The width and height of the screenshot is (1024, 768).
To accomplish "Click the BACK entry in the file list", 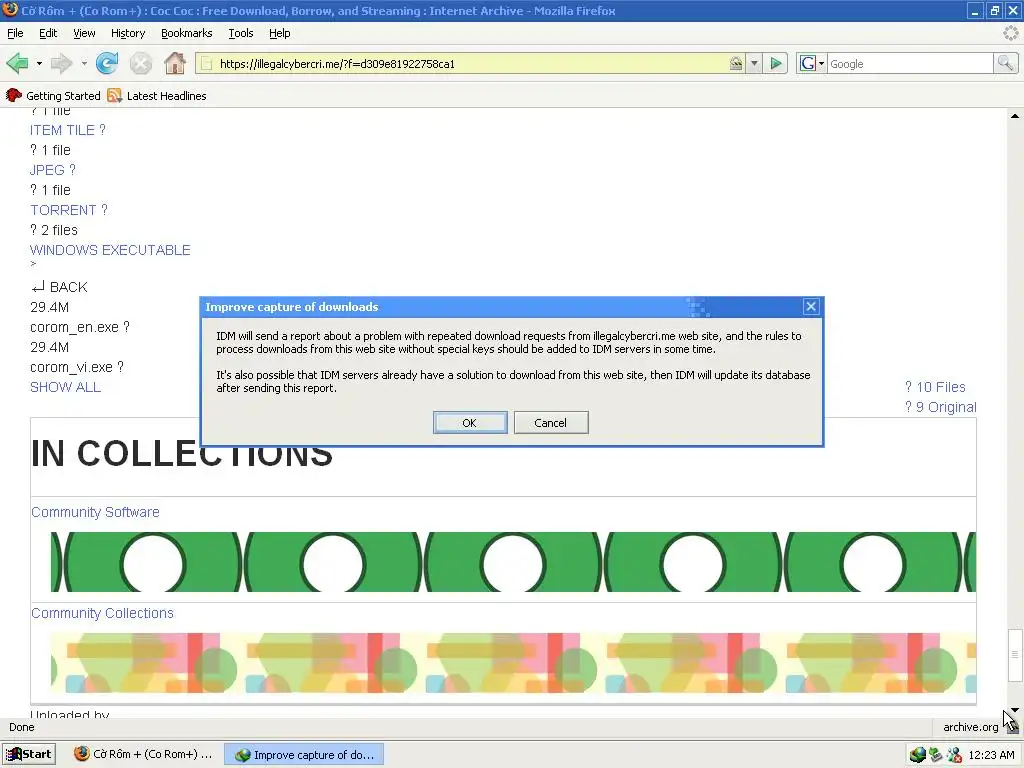I will coord(59,287).
